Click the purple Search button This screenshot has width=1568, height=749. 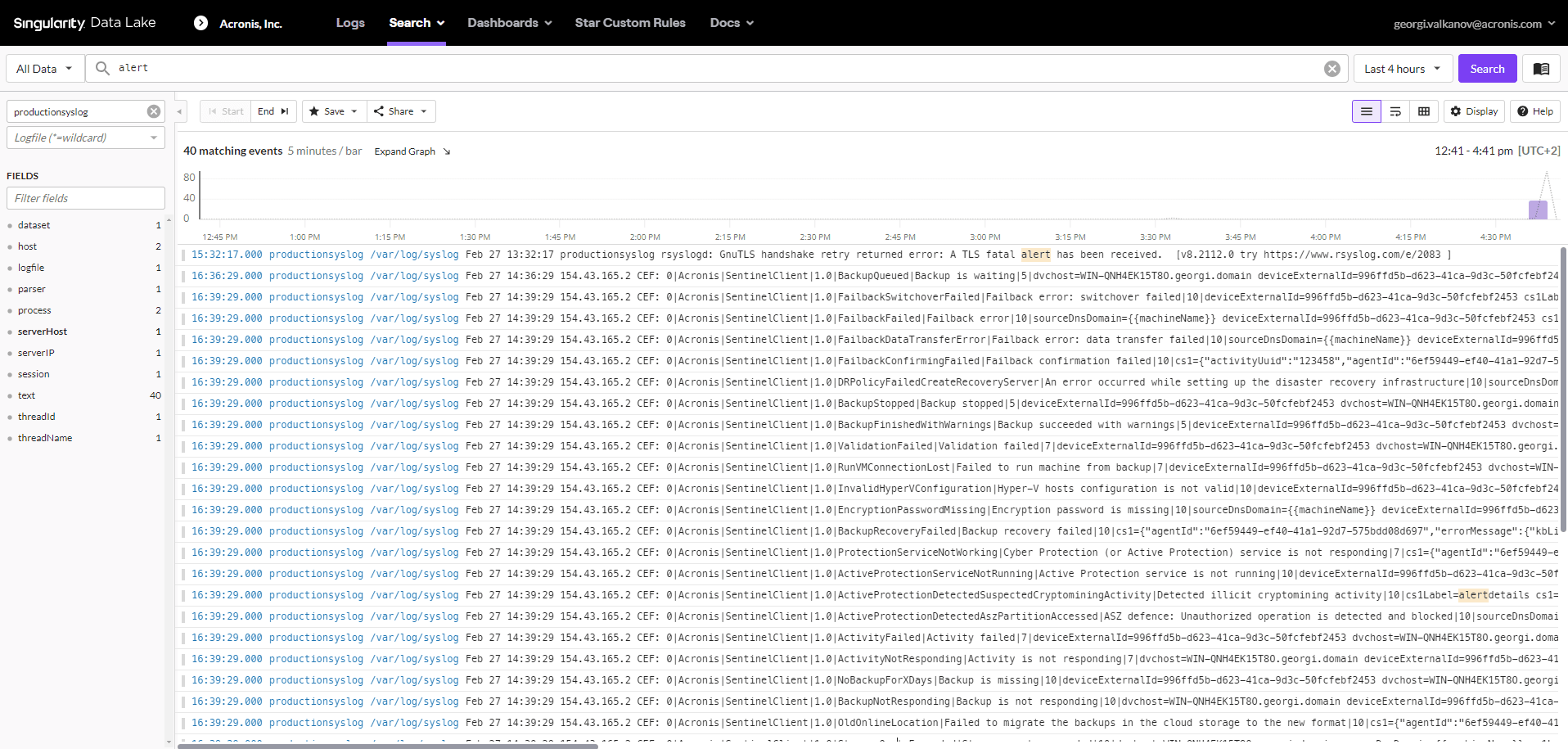(1487, 69)
